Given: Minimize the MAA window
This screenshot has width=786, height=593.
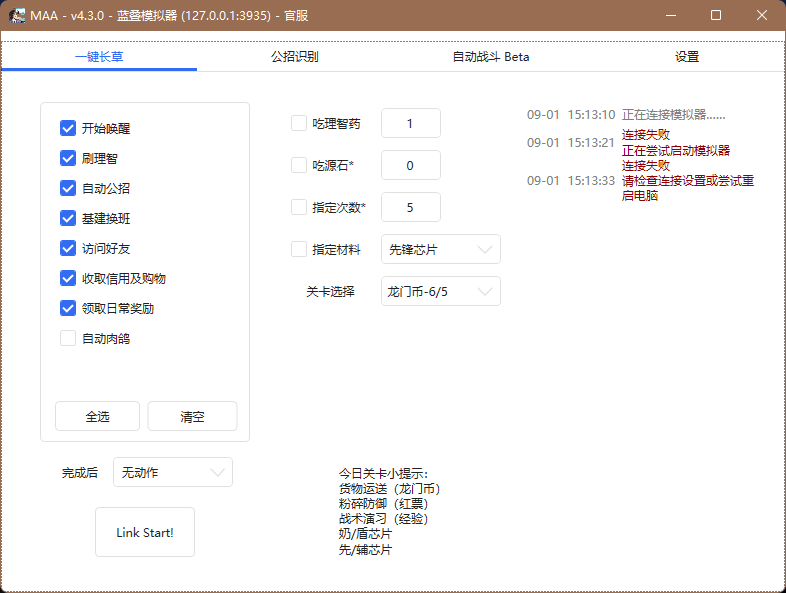Looking at the screenshot, I should 671,16.
